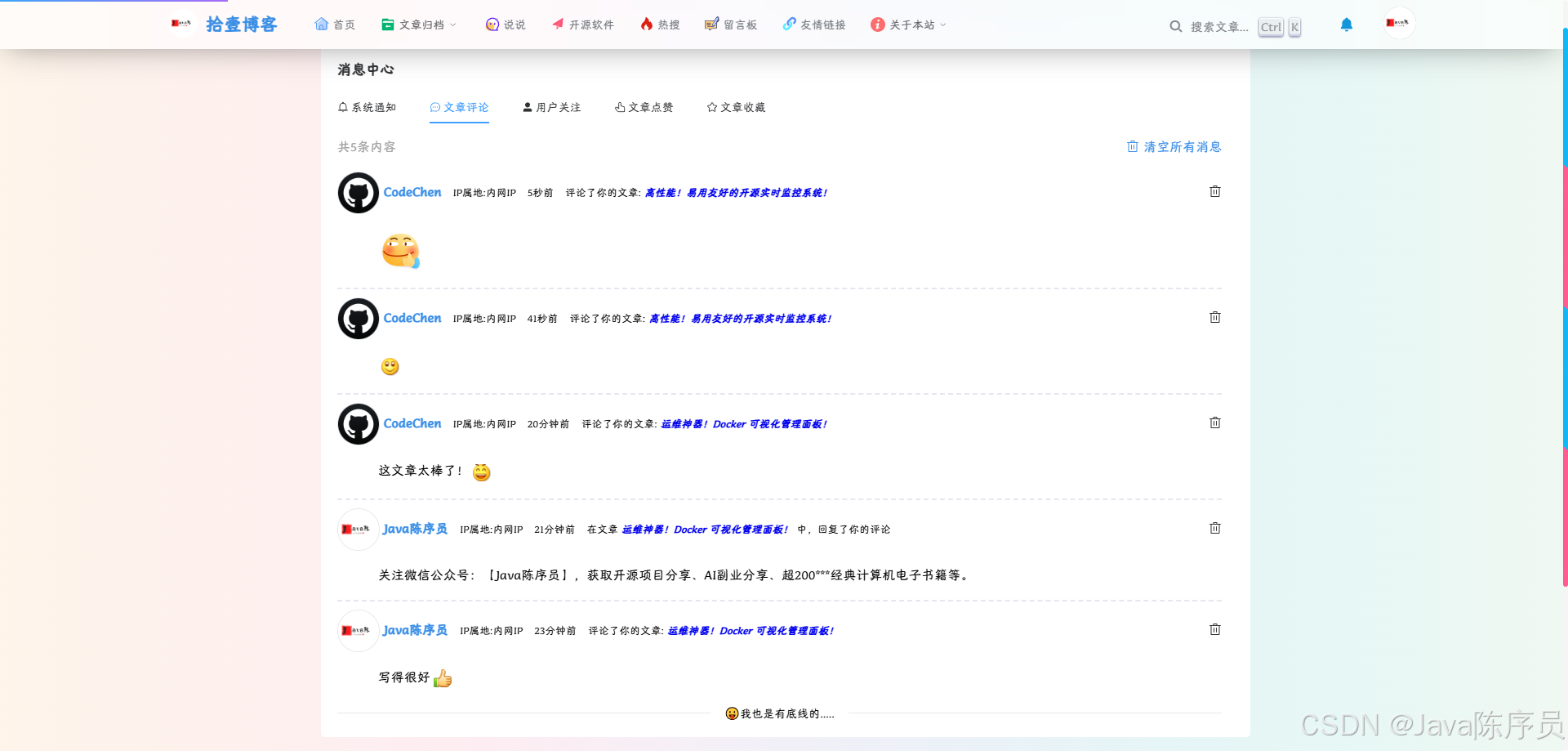This screenshot has height=751, width=1568.
Task: Delete the CodeChen comment from 5秒前
Action: 1215,191
